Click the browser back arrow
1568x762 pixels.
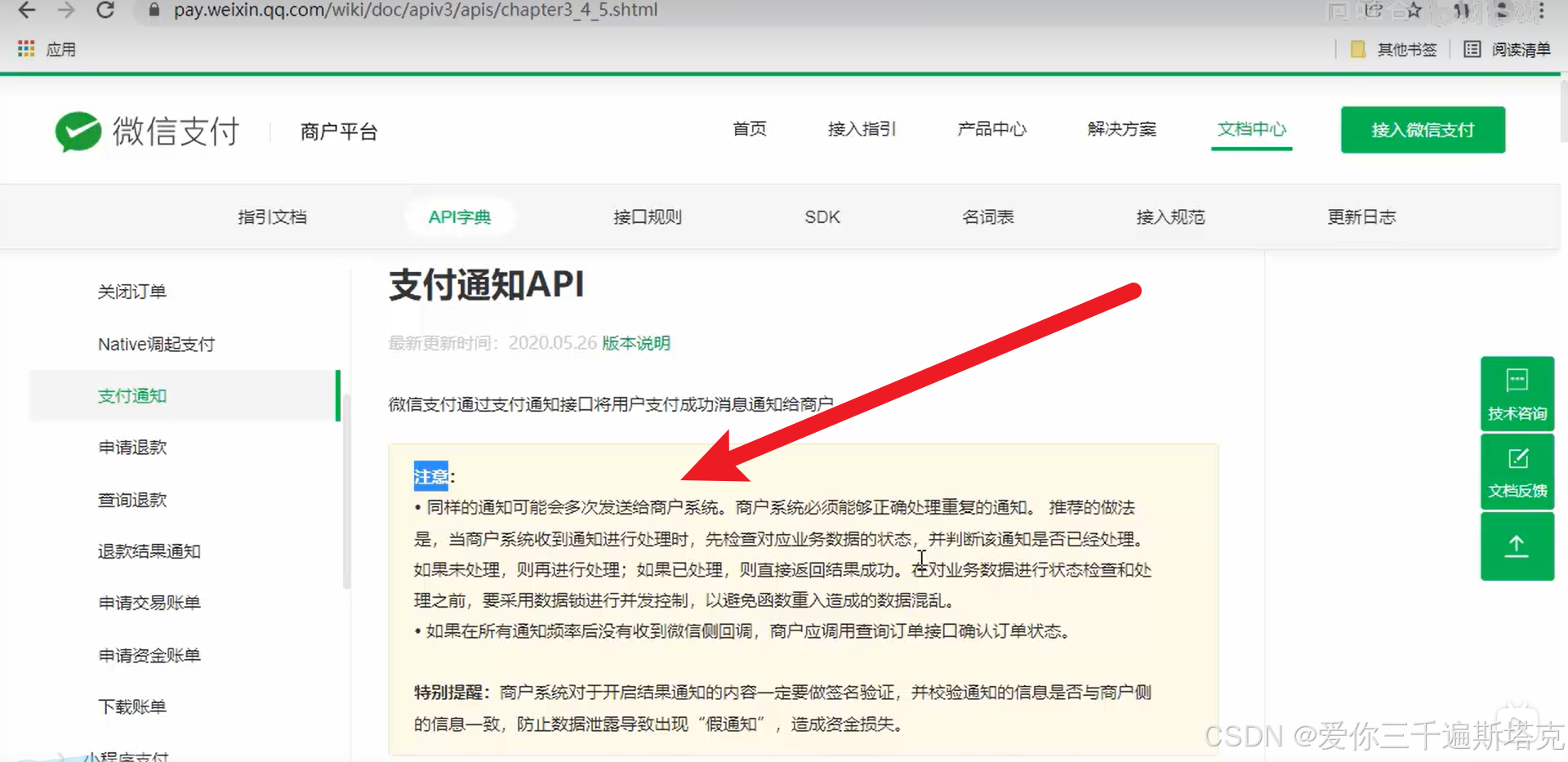26,11
